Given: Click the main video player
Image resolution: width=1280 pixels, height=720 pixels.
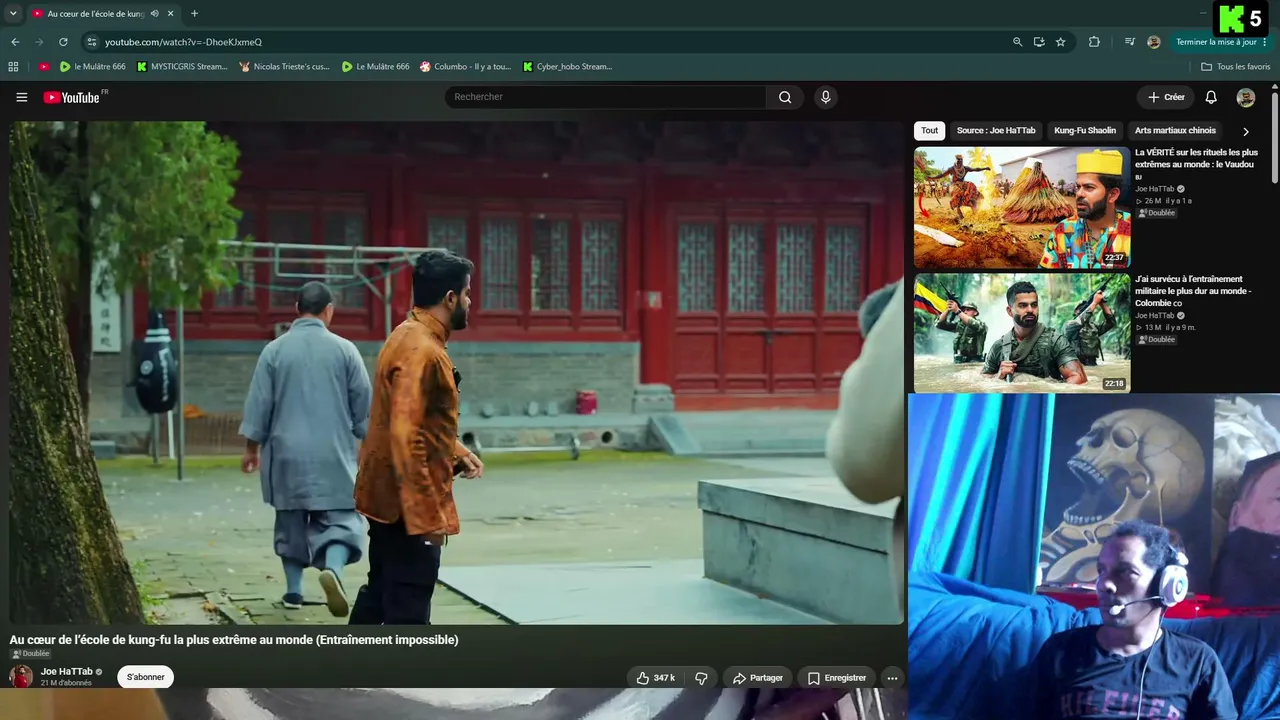Looking at the screenshot, I should click(x=457, y=373).
